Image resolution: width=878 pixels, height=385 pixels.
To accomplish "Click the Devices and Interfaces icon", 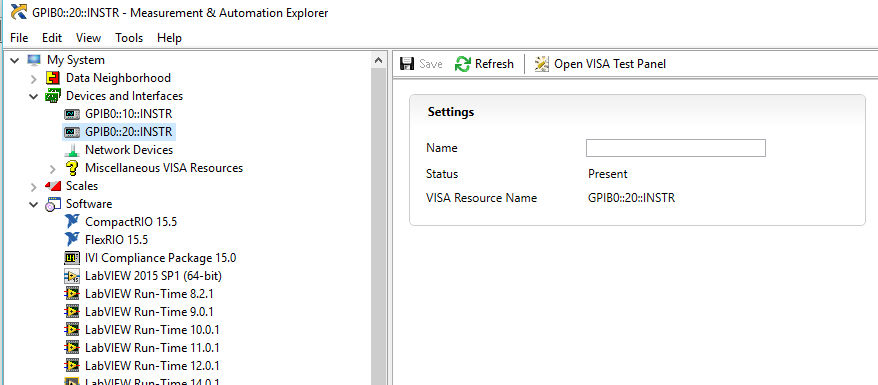I will pyautogui.click(x=53, y=96).
